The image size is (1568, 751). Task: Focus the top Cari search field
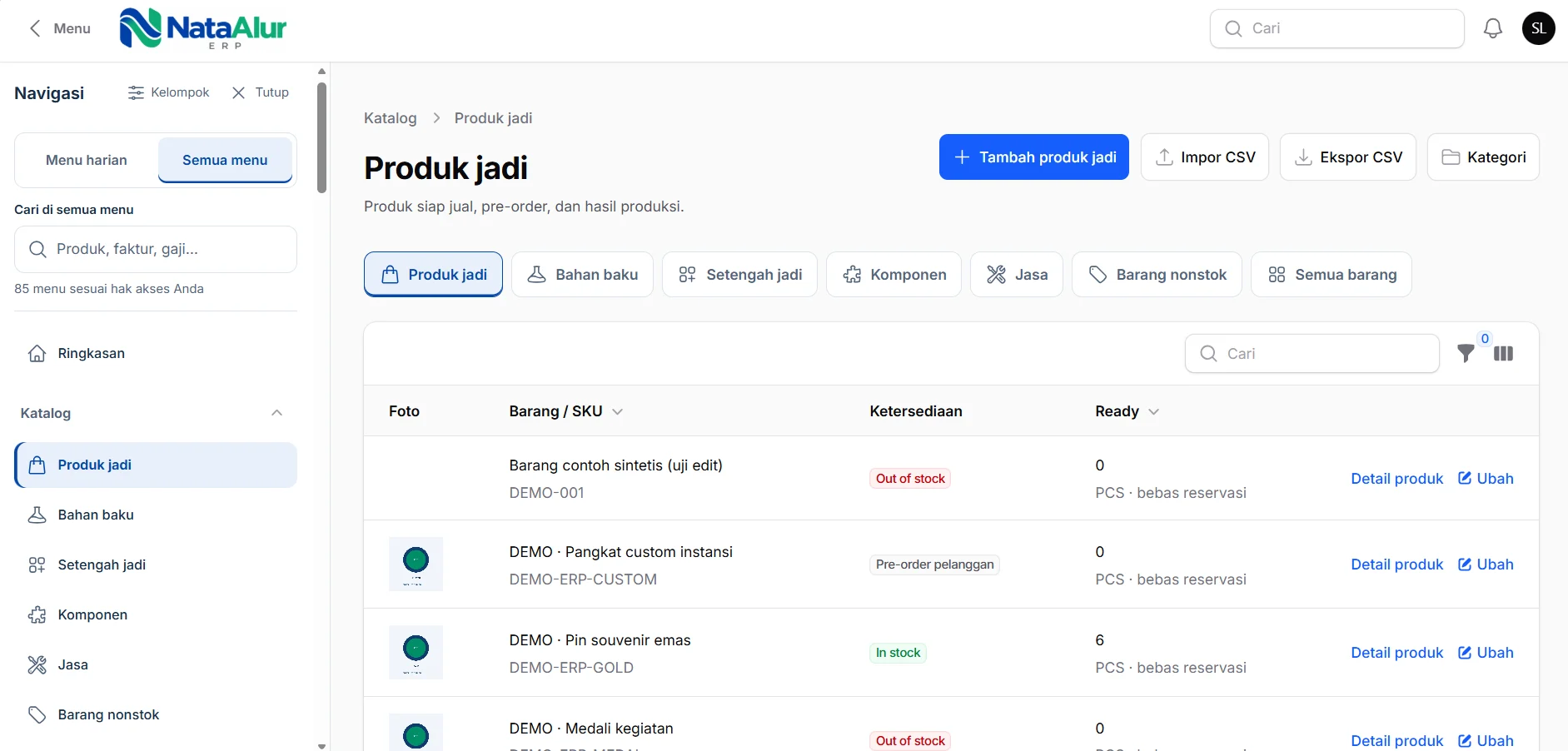click(1337, 28)
